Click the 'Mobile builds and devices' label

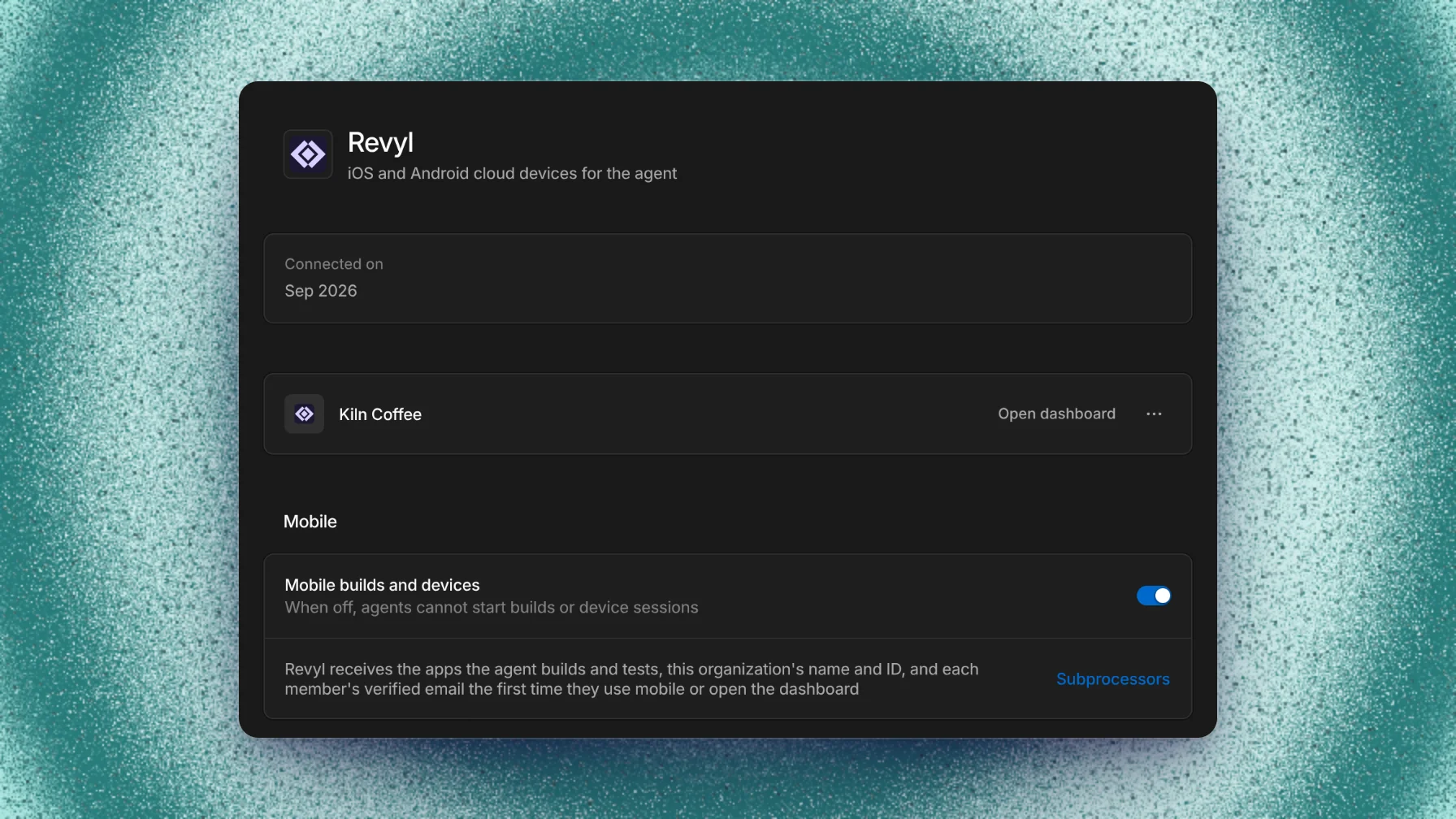pyautogui.click(x=382, y=585)
